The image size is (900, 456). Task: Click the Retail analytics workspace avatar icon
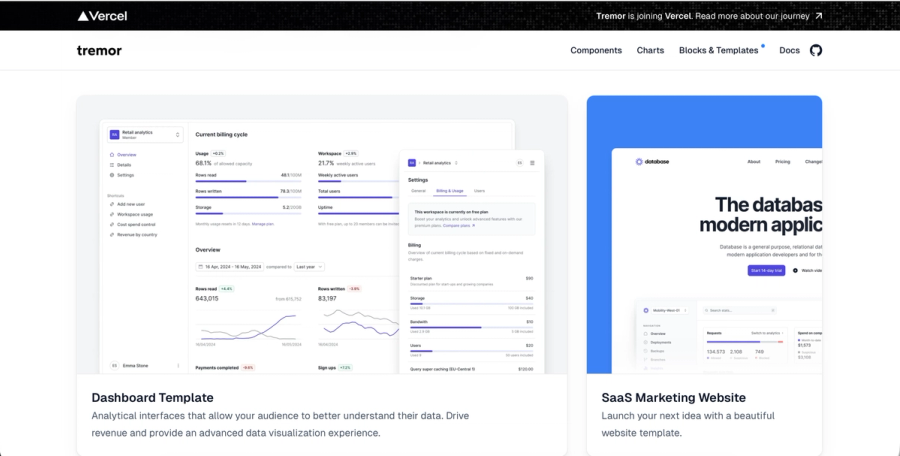coord(114,134)
